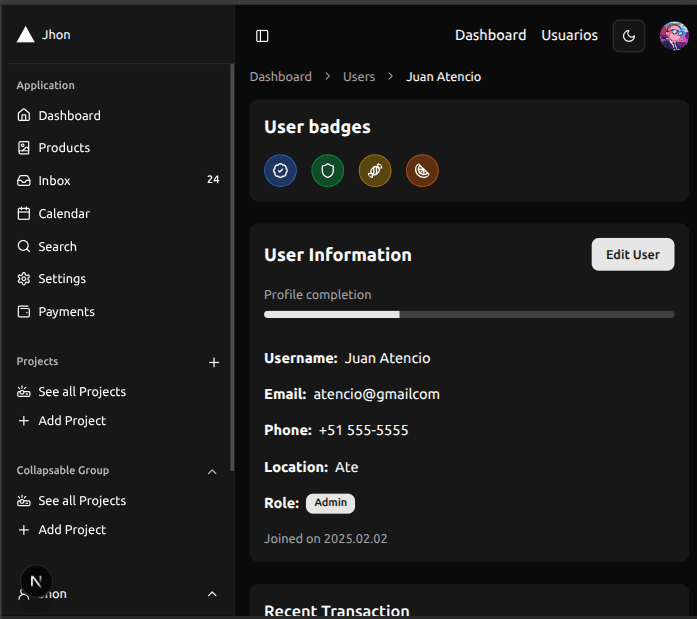Image resolution: width=697 pixels, height=619 pixels.
Task: Click the blue verified badge icon
Action: point(280,171)
